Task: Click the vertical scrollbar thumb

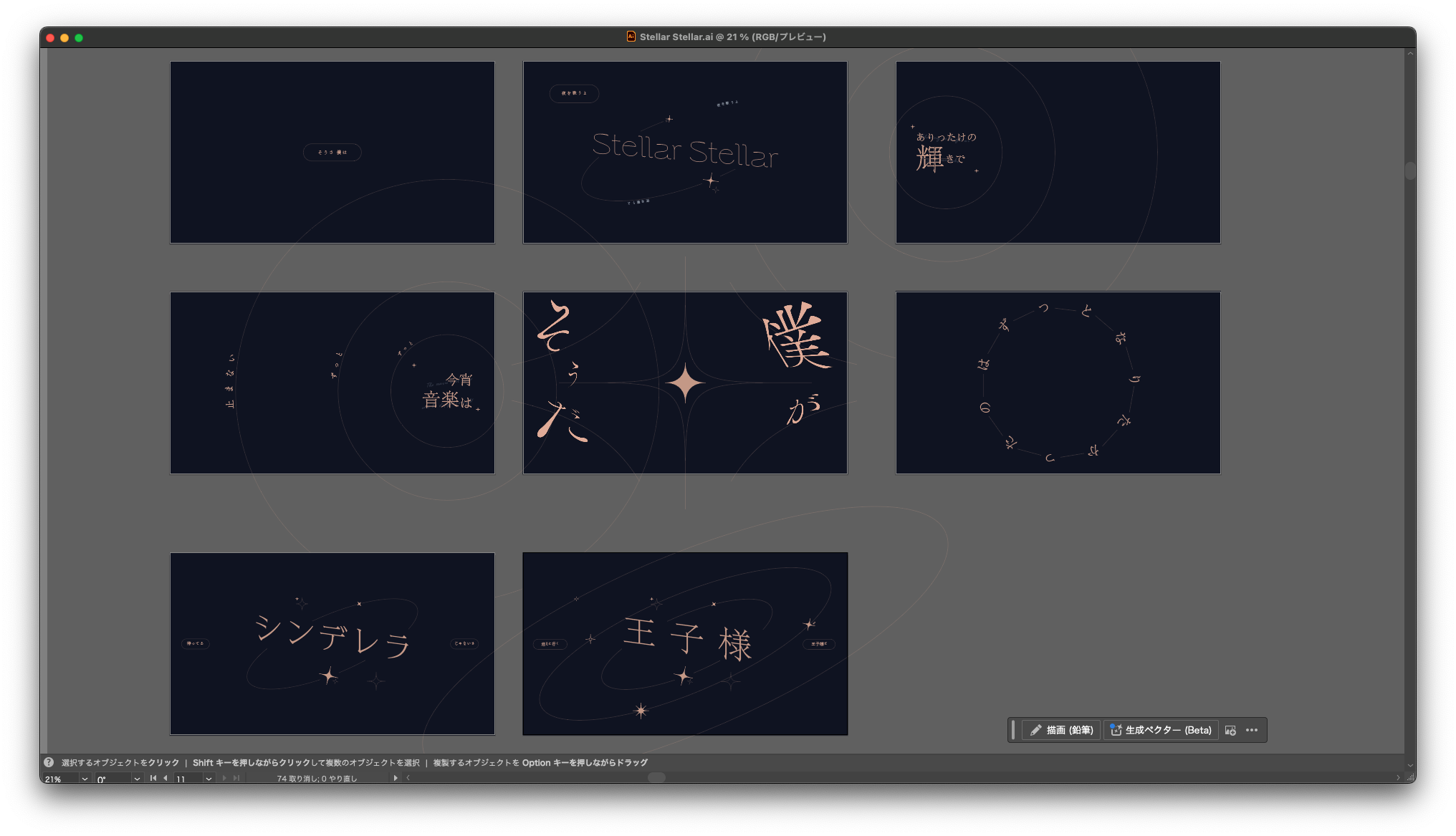Action: click(1409, 170)
